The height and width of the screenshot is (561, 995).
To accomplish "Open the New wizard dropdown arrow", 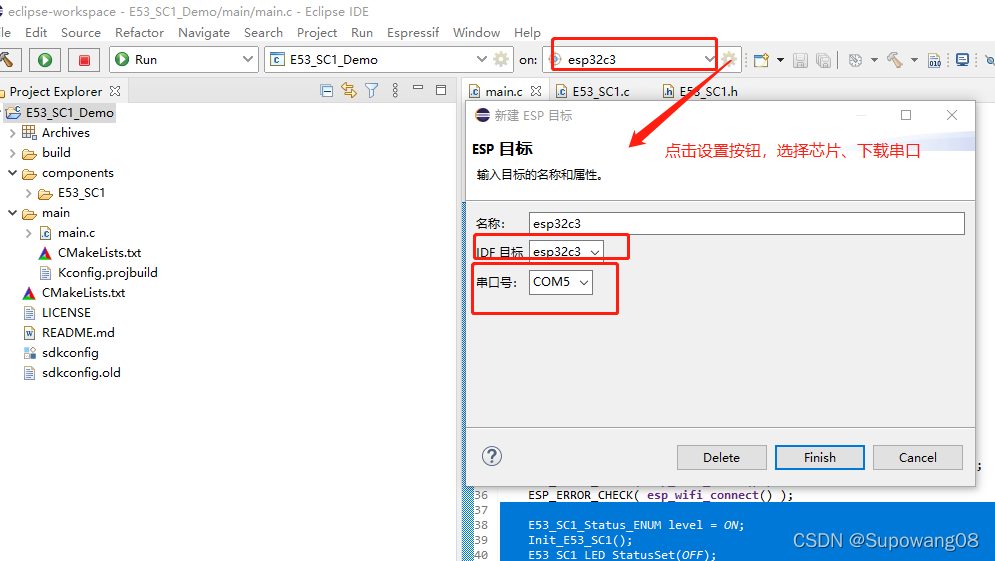I will pyautogui.click(x=780, y=60).
